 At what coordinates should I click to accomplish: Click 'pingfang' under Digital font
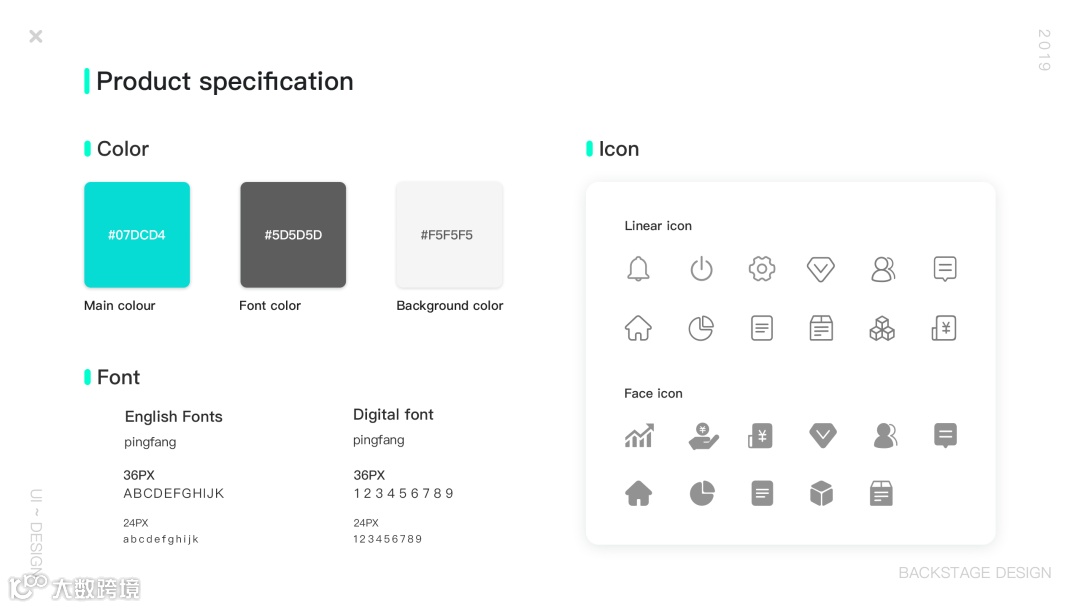tap(379, 440)
